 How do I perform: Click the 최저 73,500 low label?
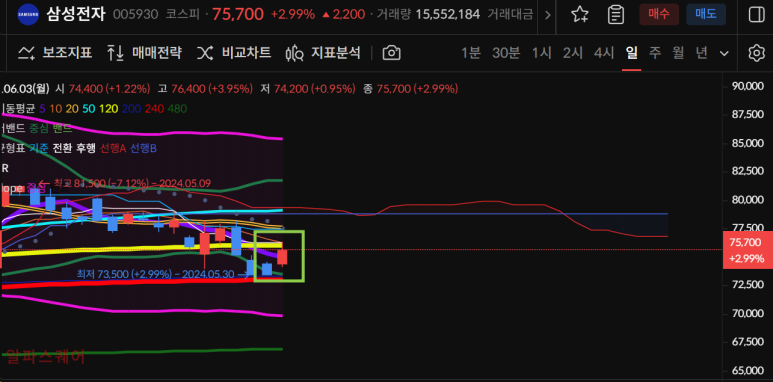point(155,274)
